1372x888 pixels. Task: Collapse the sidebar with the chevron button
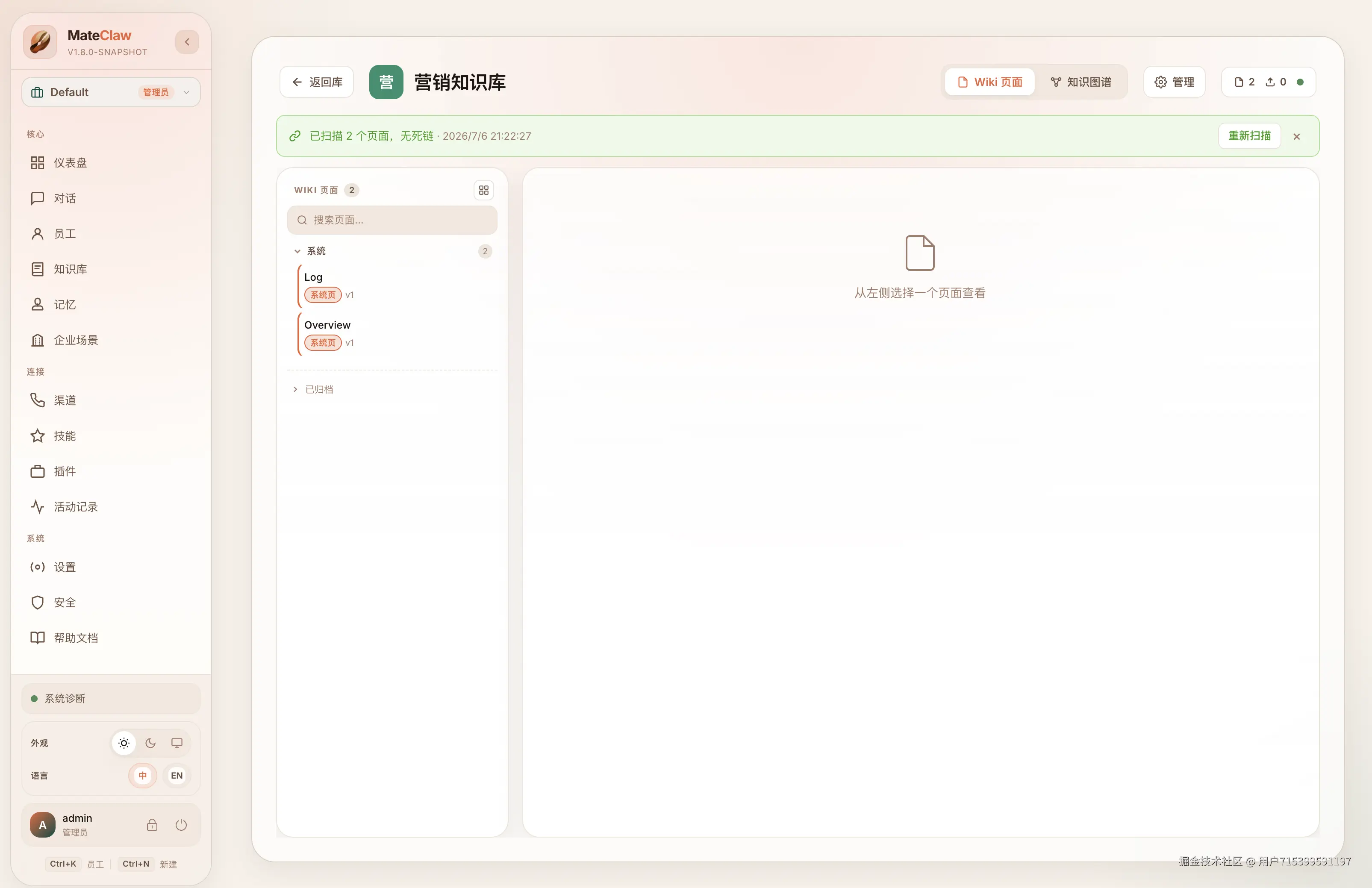click(187, 42)
